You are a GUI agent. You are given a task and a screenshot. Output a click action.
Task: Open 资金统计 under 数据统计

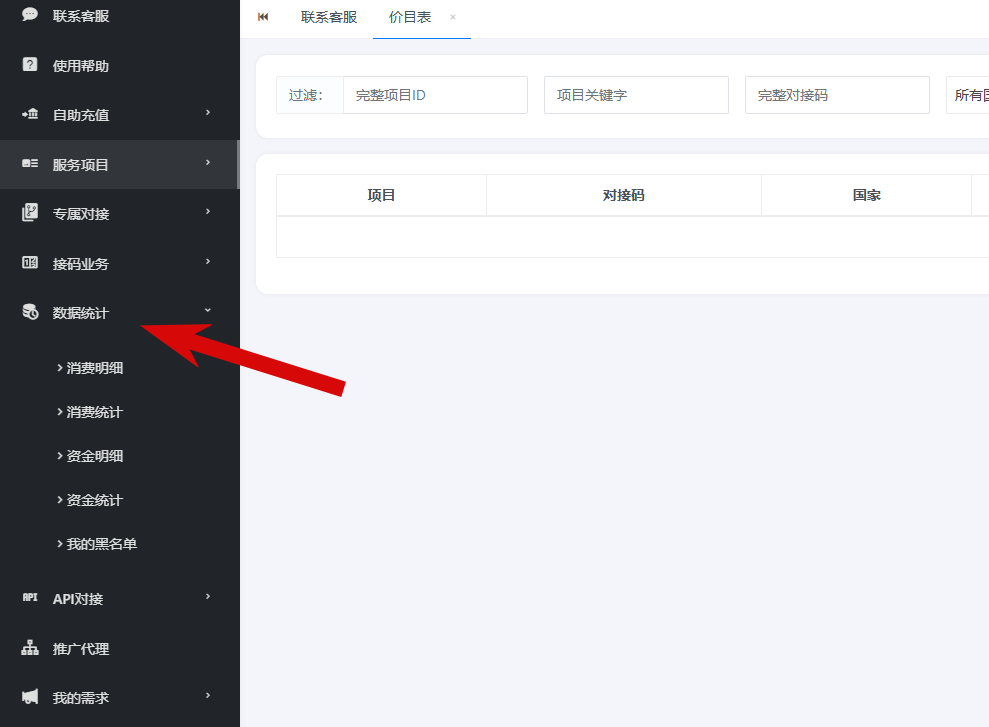tap(95, 500)
